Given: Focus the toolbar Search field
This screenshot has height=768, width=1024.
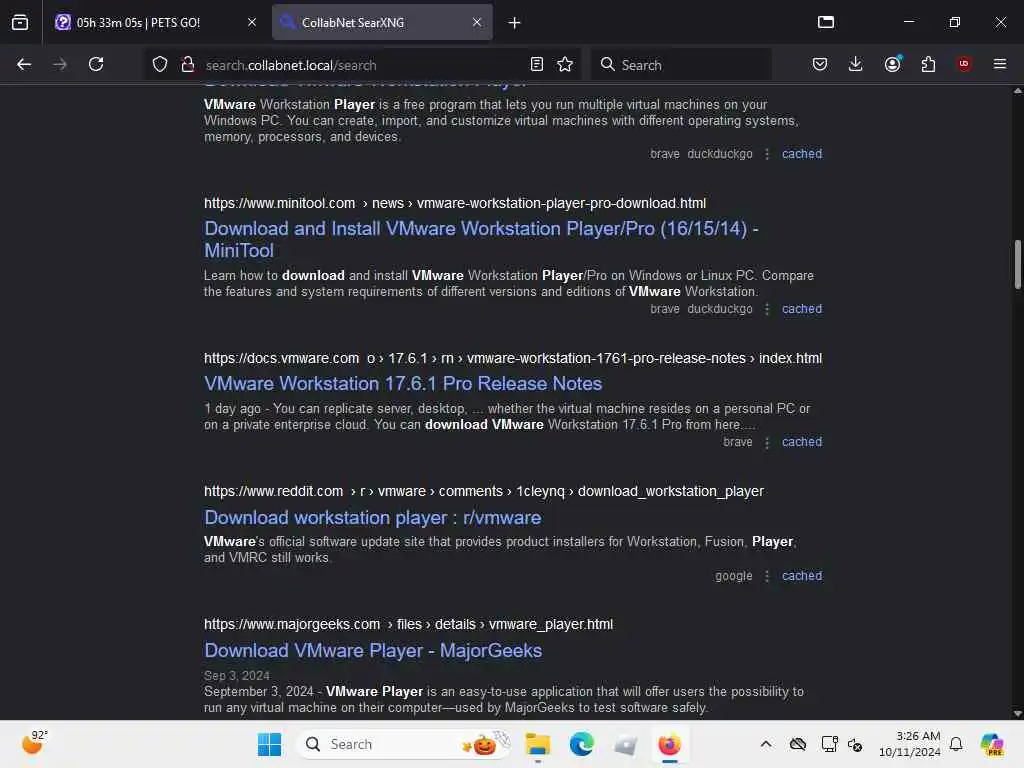Looking at the screenshot, I should (x=681, y=64).
